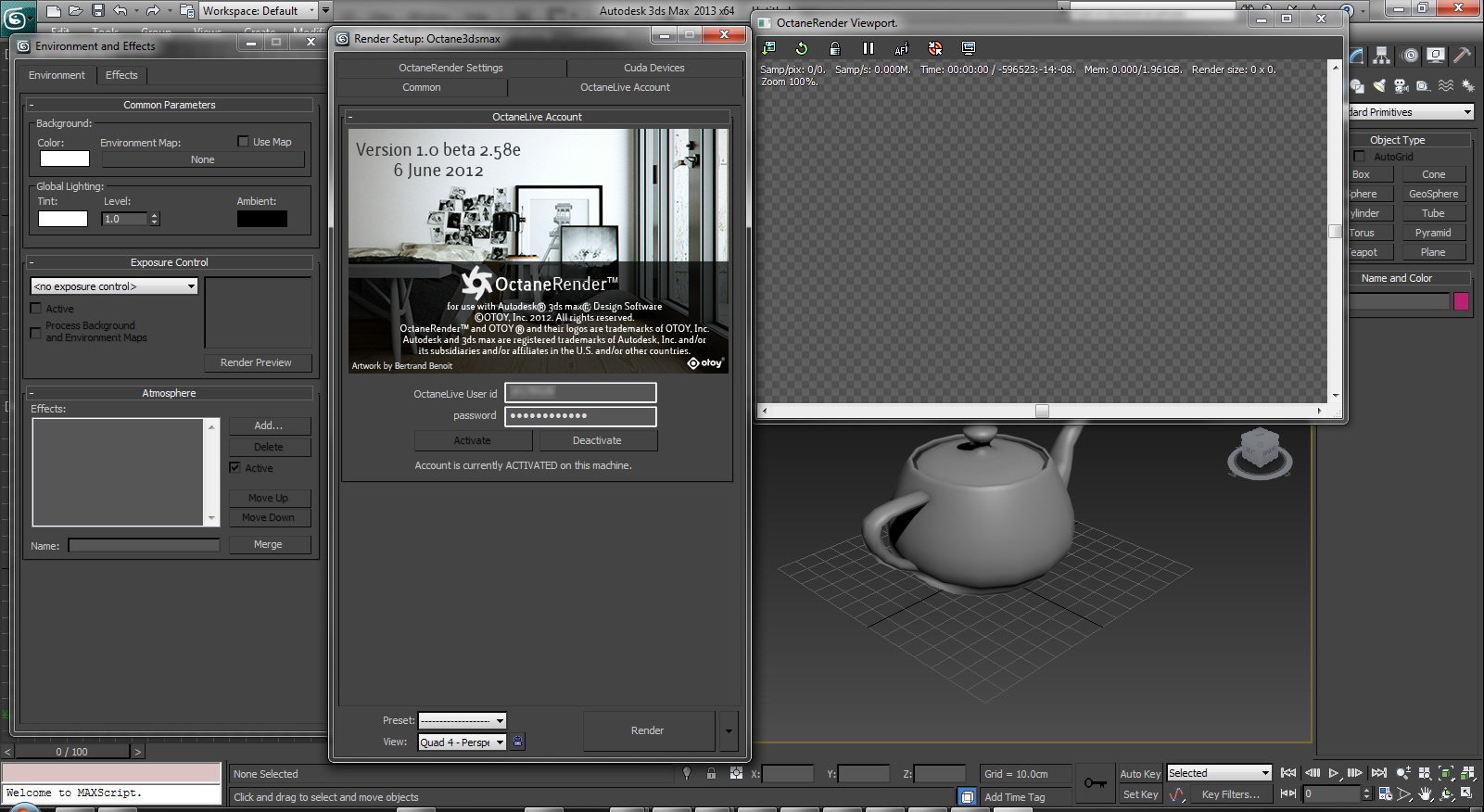Restart rendering with the green refresh icon
This screenshot has width=1484, height=812.
pyautogui.click(x=802, y=48)
